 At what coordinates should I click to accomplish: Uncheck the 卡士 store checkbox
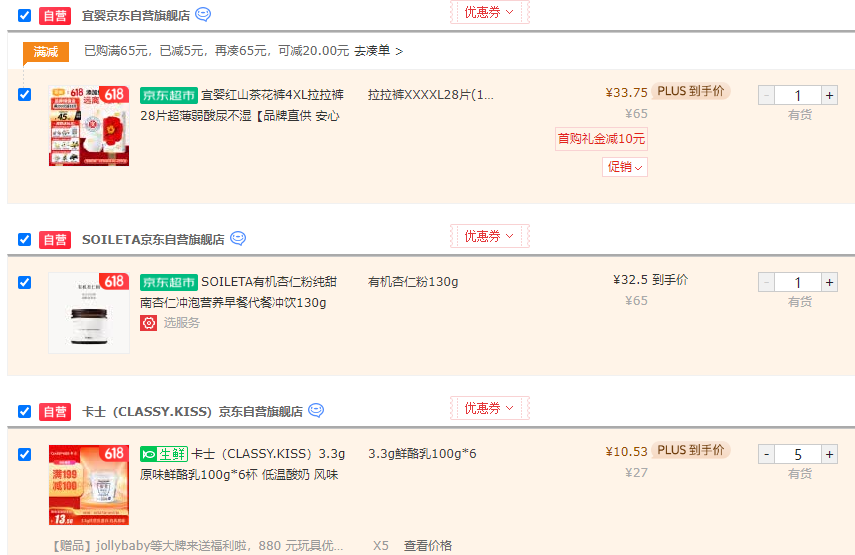point(25,411)
